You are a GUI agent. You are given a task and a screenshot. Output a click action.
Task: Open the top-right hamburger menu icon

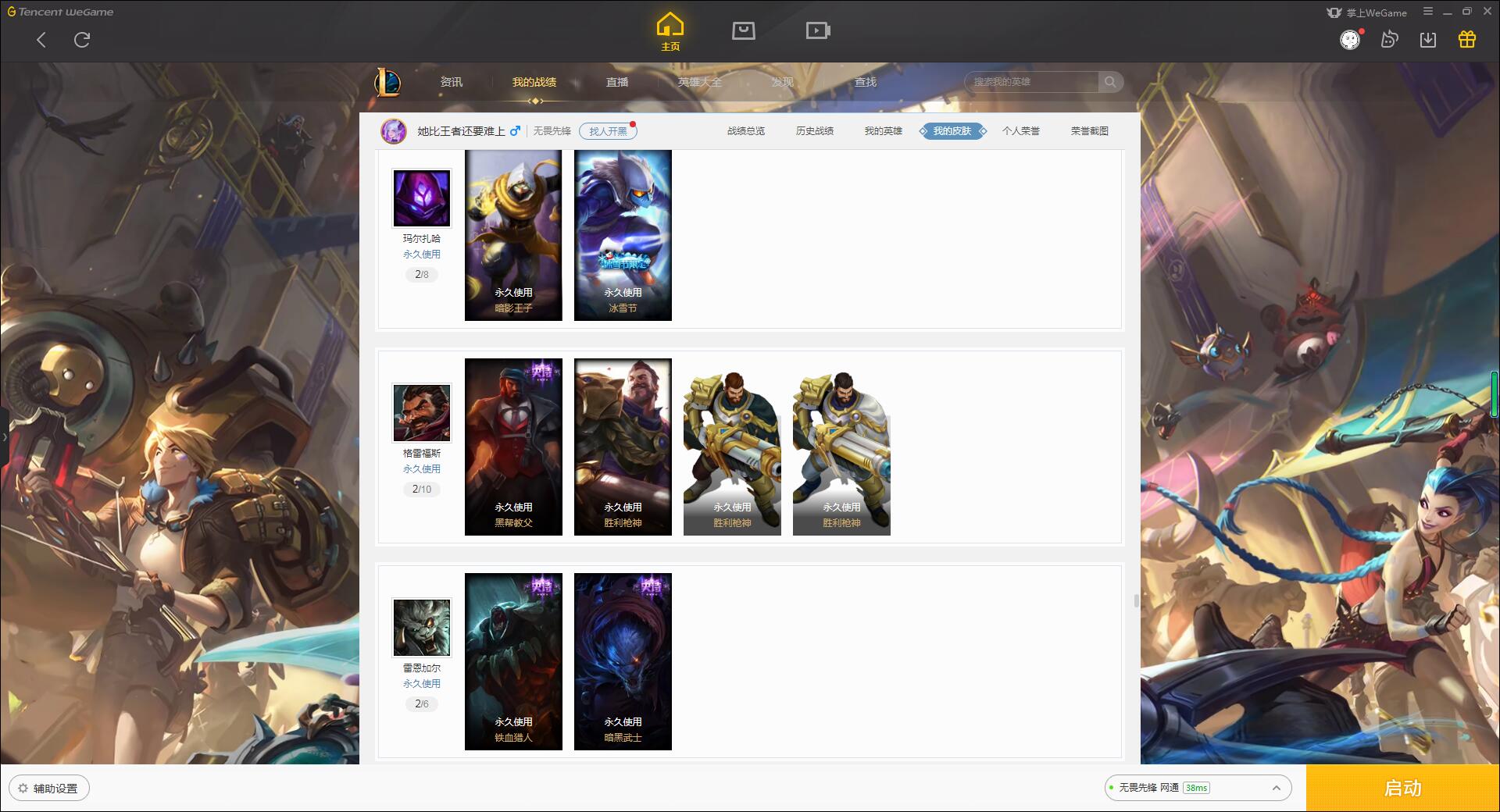[x=1428, y=12]
